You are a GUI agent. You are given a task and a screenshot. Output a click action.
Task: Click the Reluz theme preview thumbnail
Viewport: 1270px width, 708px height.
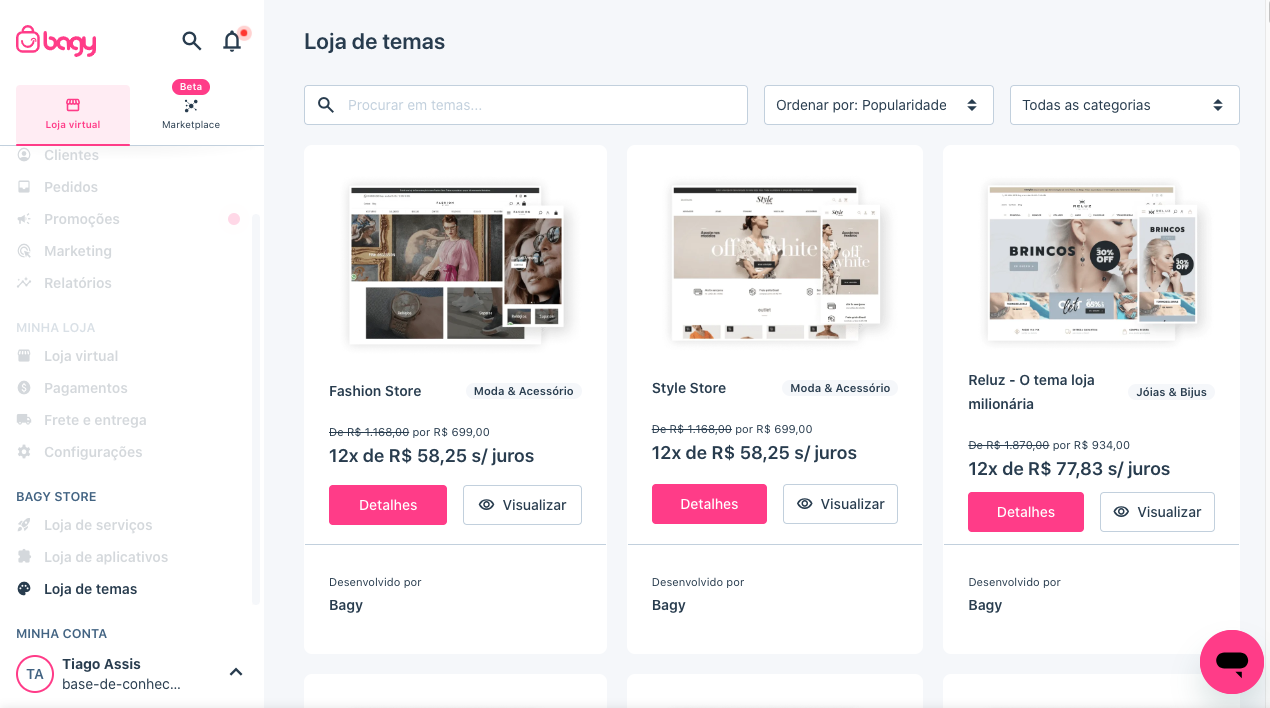[1090, 262]
